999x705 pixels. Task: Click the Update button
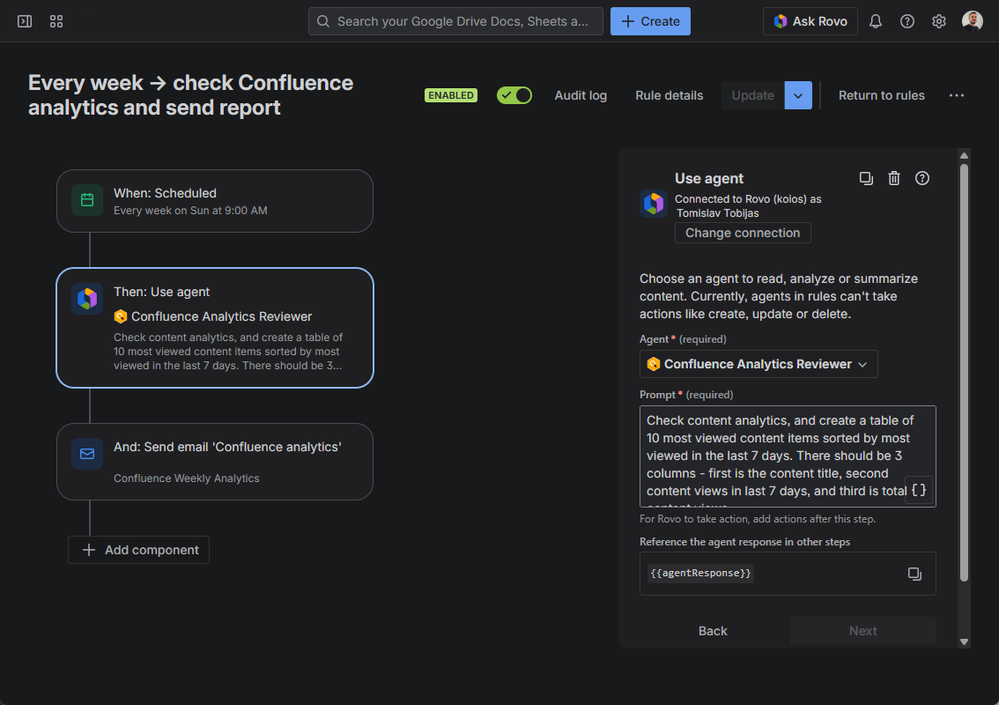(x=752, y=96)
